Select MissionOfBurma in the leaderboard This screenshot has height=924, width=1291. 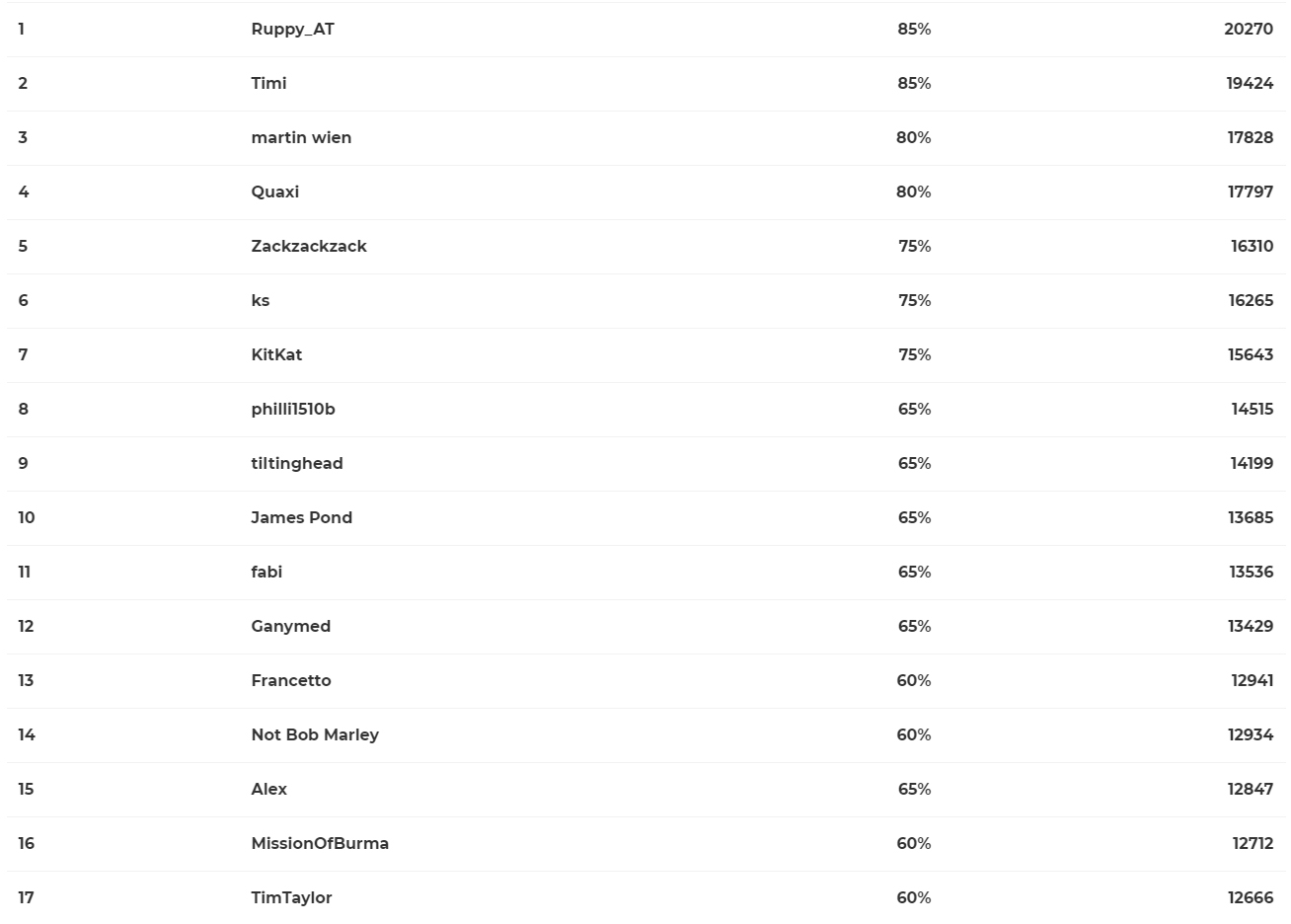pos(319,843)
